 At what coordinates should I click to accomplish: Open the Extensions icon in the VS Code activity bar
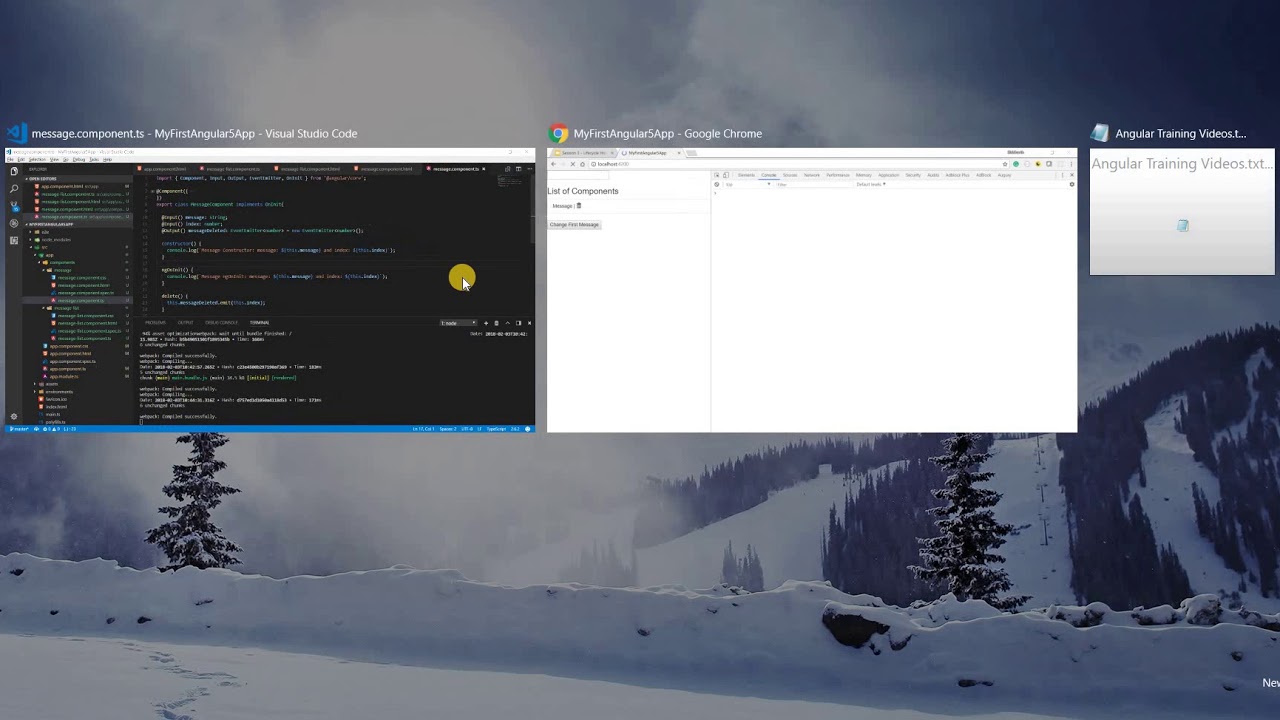[x=14, y=240]
